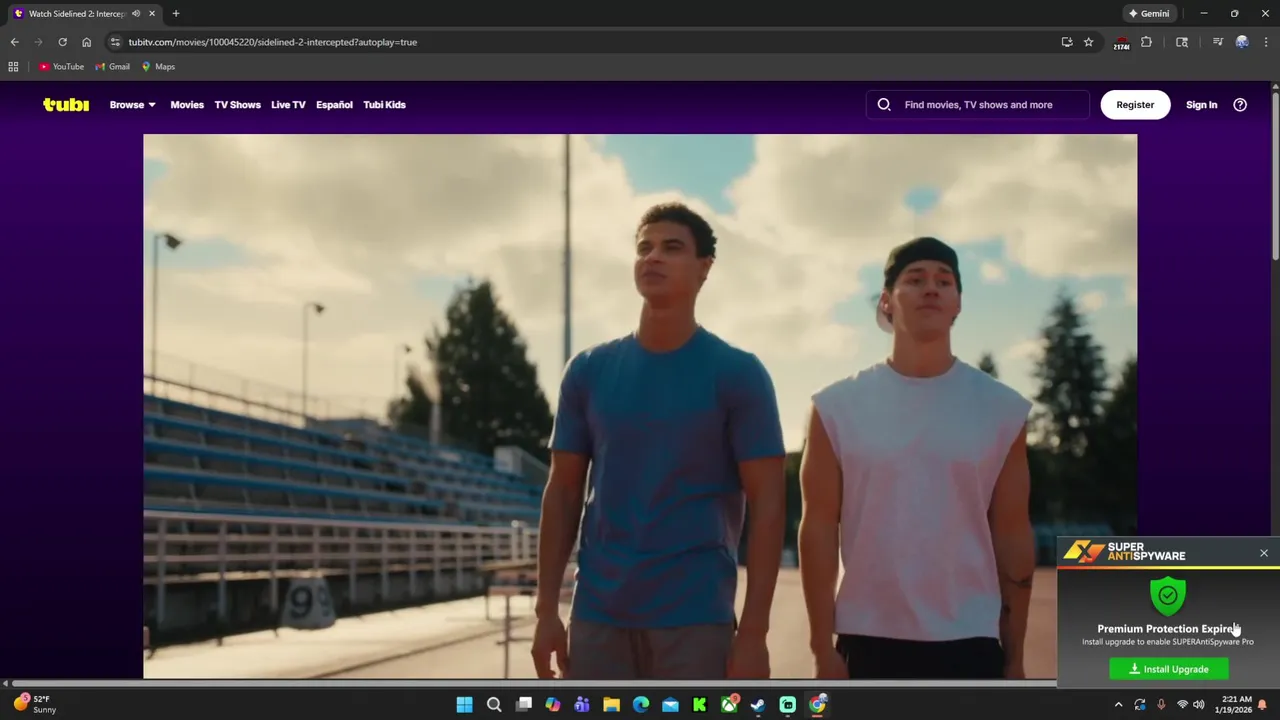This screenshot has width=1280, height=720.
Task: Click the green shield protection icon
Action: [x=1168, y=596]
